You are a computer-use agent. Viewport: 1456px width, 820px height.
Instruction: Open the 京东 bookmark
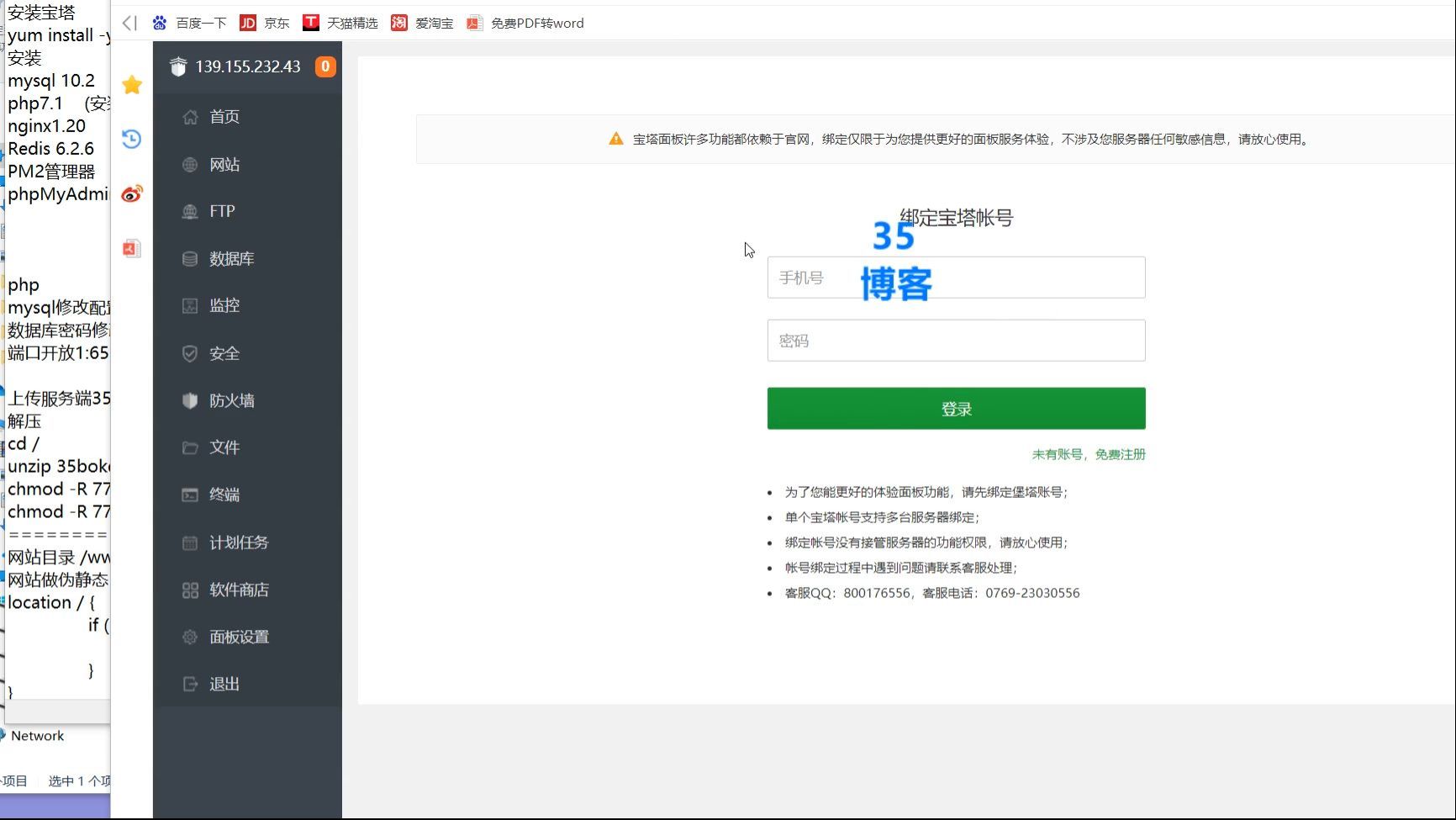[265, 23]
